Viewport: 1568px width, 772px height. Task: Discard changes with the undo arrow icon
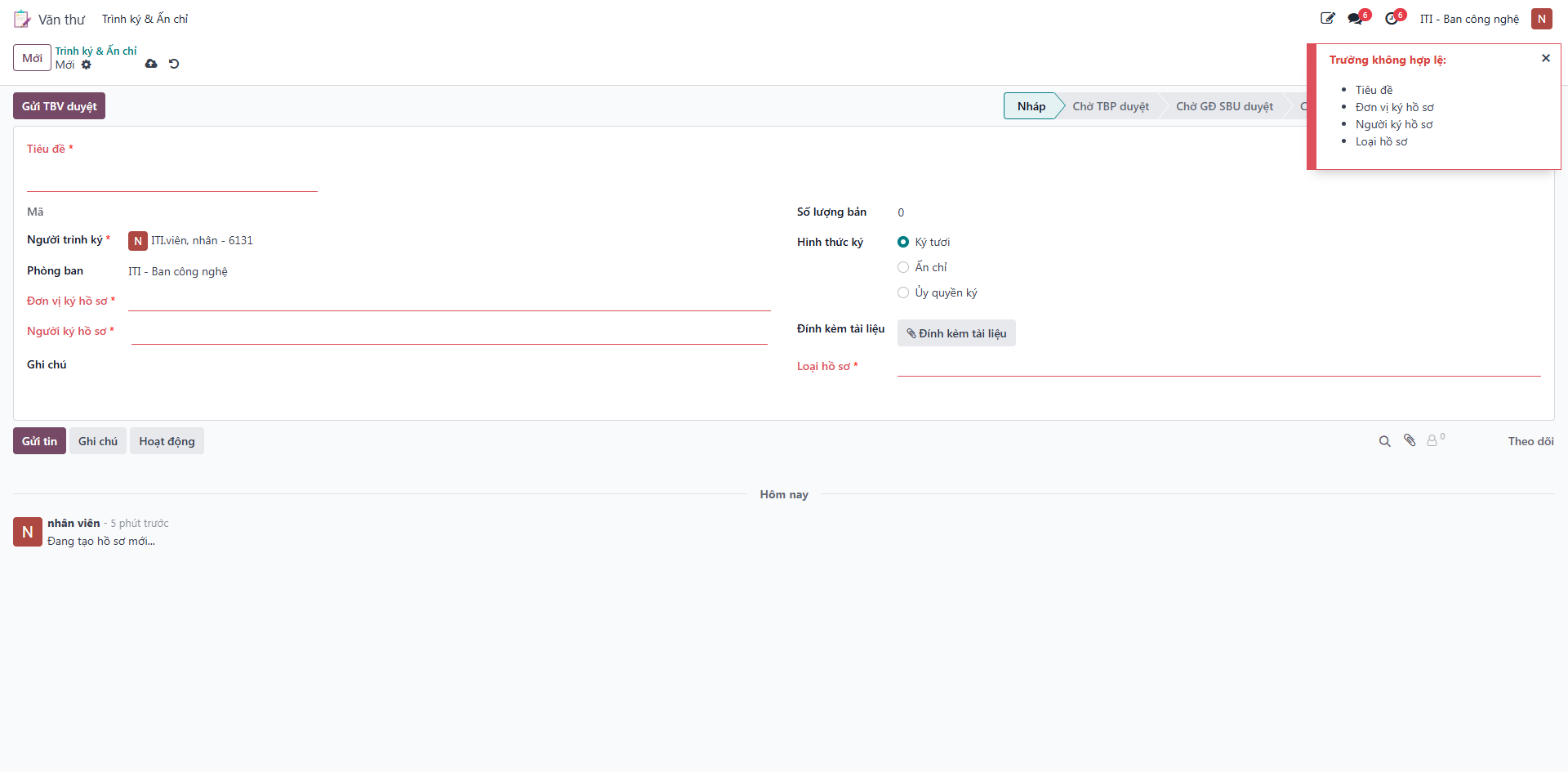(x=174, y=64)
